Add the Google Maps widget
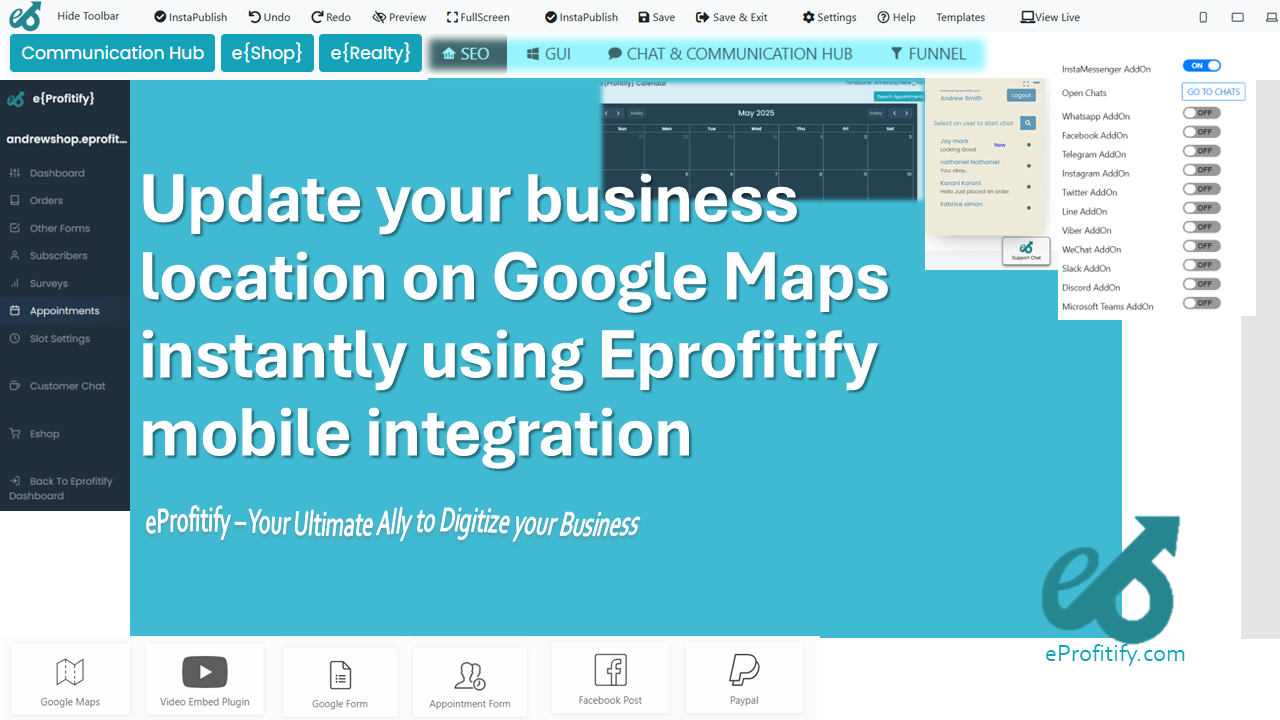Image resolution: width=1280 pixels, height=720 pixels. tap(70, 680)
